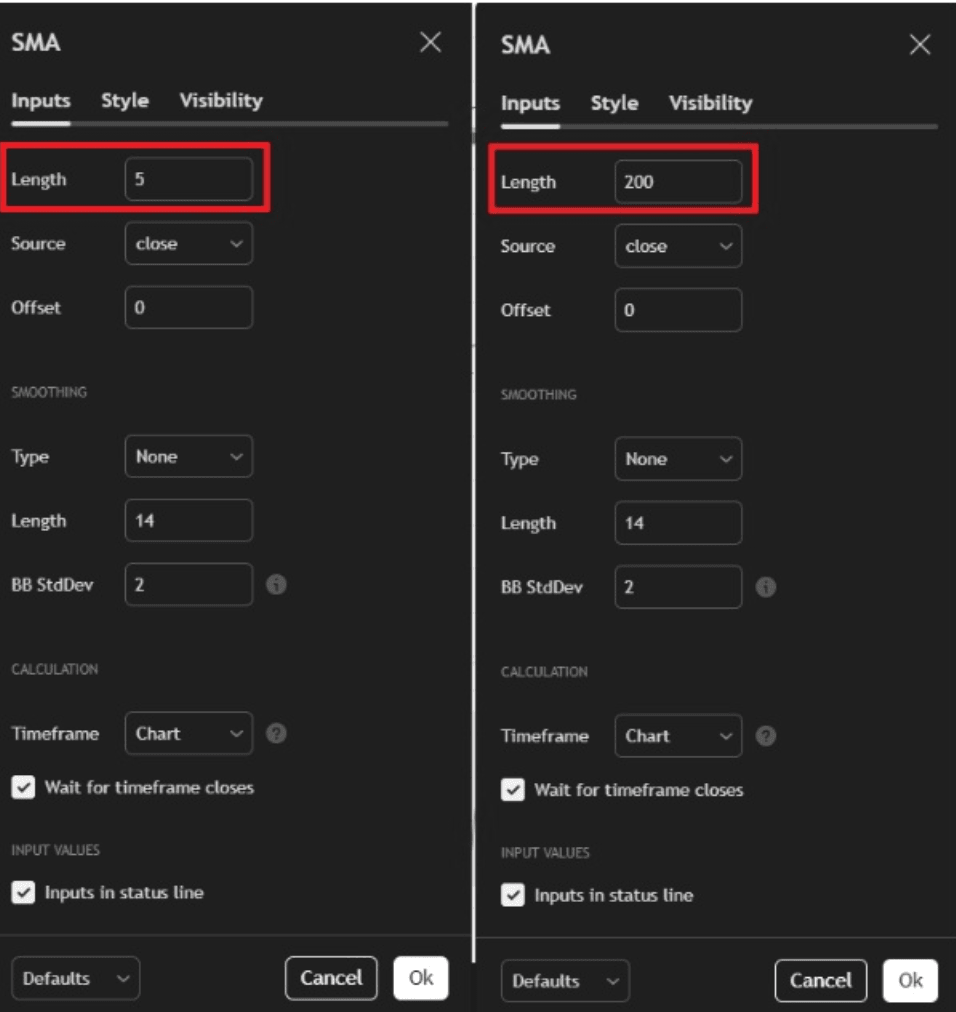Screen dimensions: 956x1012
Task: Switch to Visibility tab in right SMA panel
Action: [x=710, y=103]
